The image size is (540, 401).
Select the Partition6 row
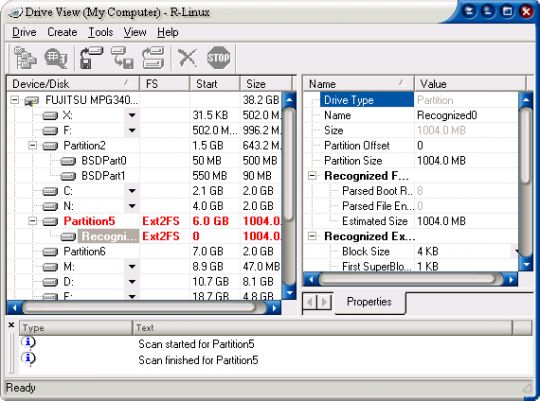point(145,251)
